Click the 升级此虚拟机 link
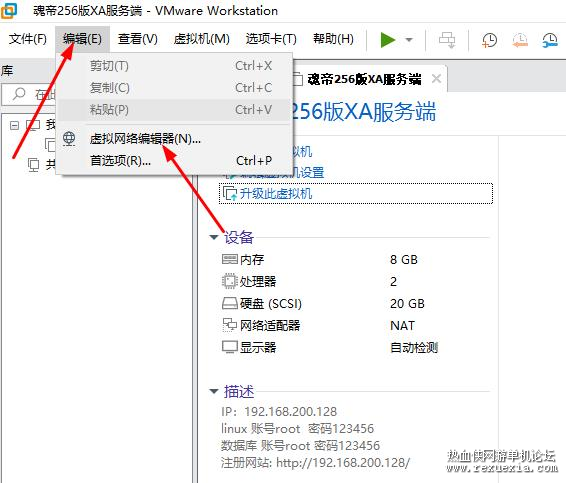566x483 pixels. tap(276, 194)
